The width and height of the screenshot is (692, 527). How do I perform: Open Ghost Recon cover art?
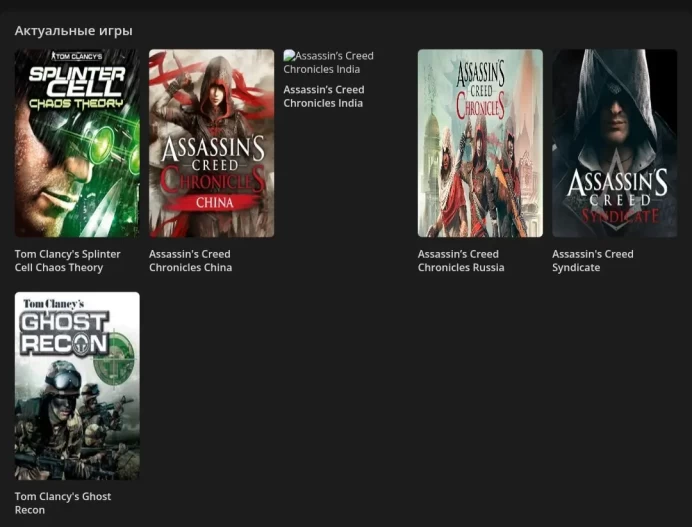[x=77, y=386]
